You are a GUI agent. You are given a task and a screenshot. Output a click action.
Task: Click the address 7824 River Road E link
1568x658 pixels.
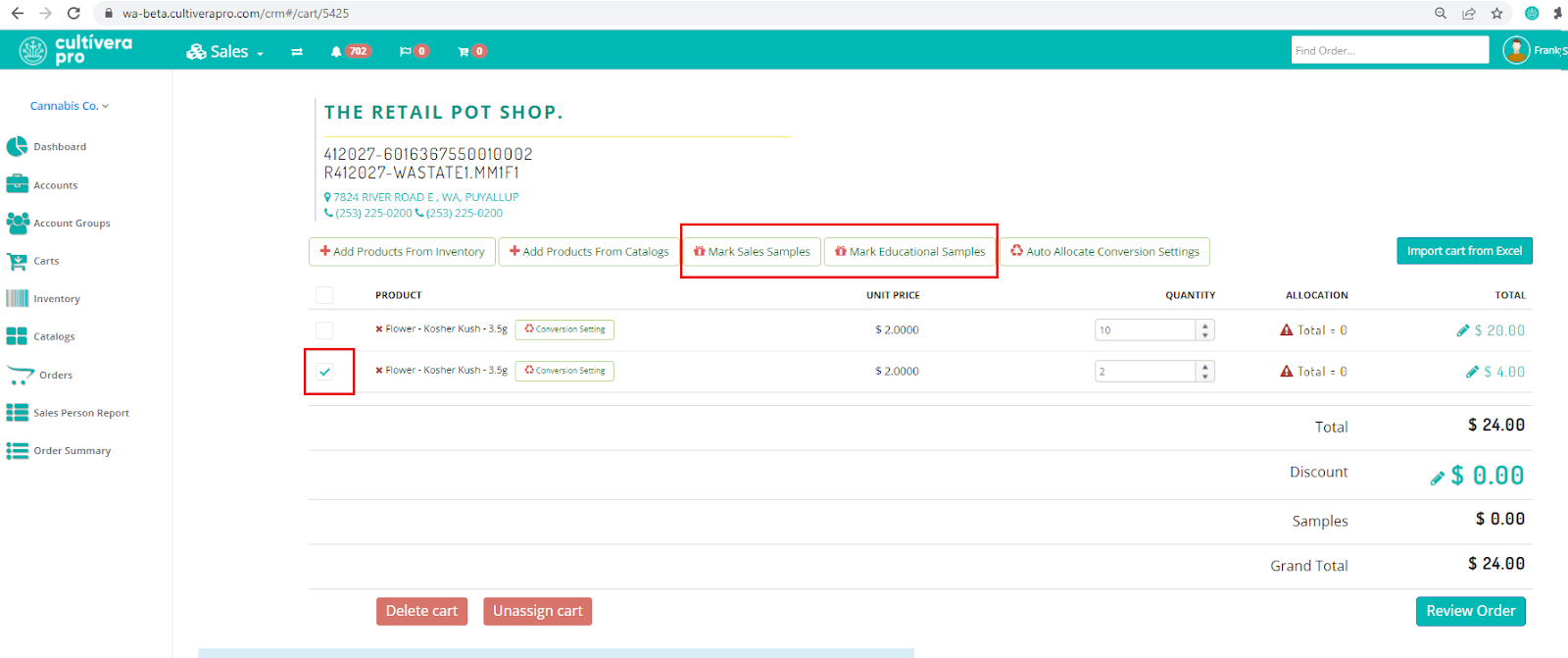pos(426,197)
